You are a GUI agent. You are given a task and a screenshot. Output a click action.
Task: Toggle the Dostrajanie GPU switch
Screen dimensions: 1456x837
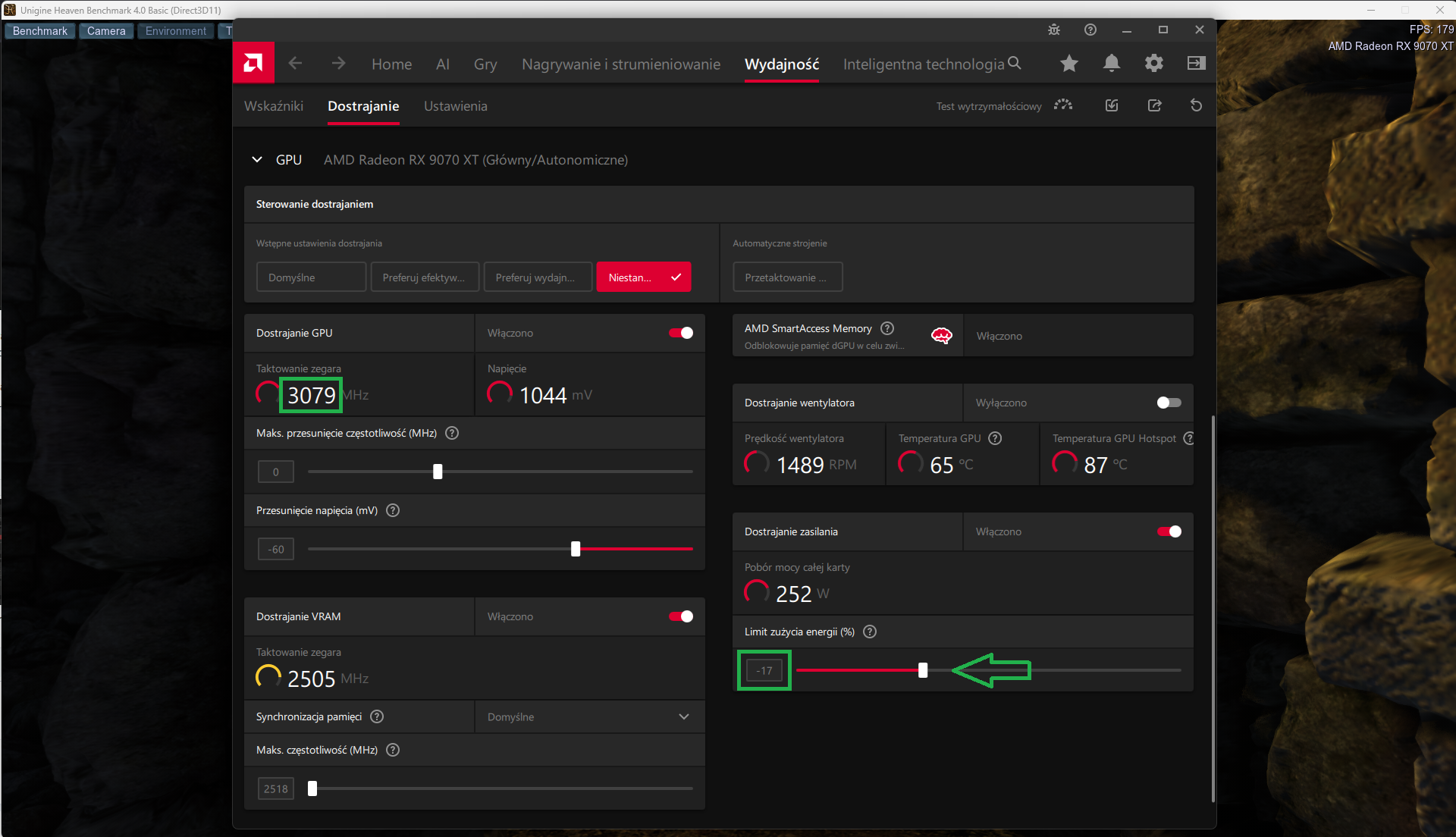pyautogui.click(x=681, y=333)
